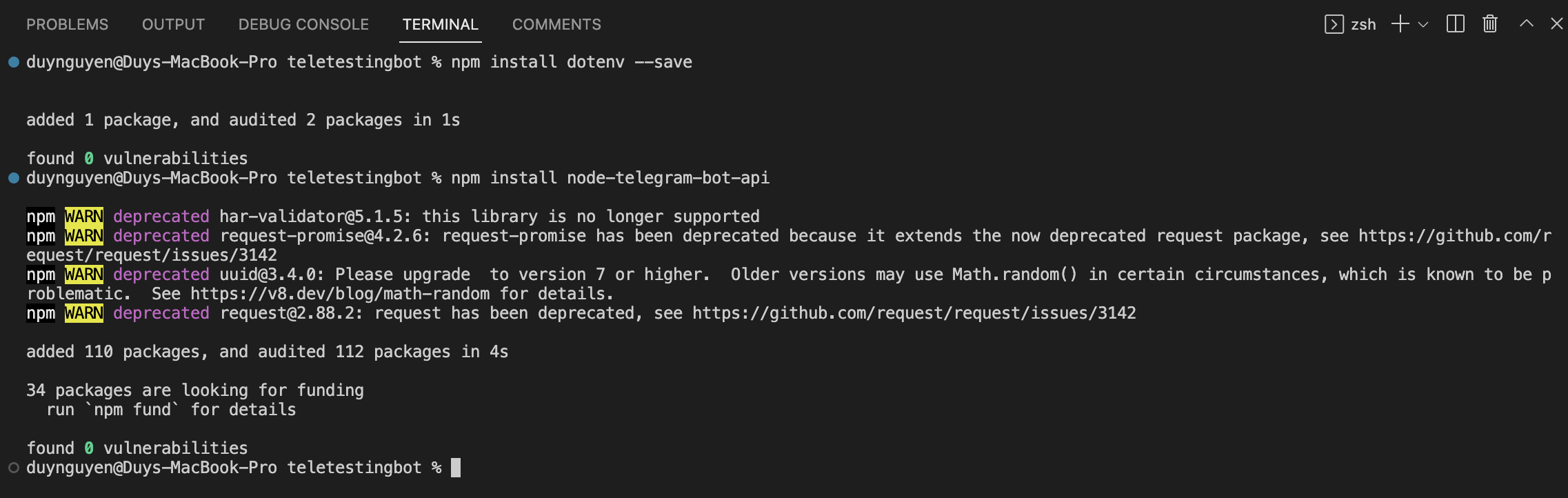
Task: Click hollow circle marker at the last prompt
Action: coord(14,468)
